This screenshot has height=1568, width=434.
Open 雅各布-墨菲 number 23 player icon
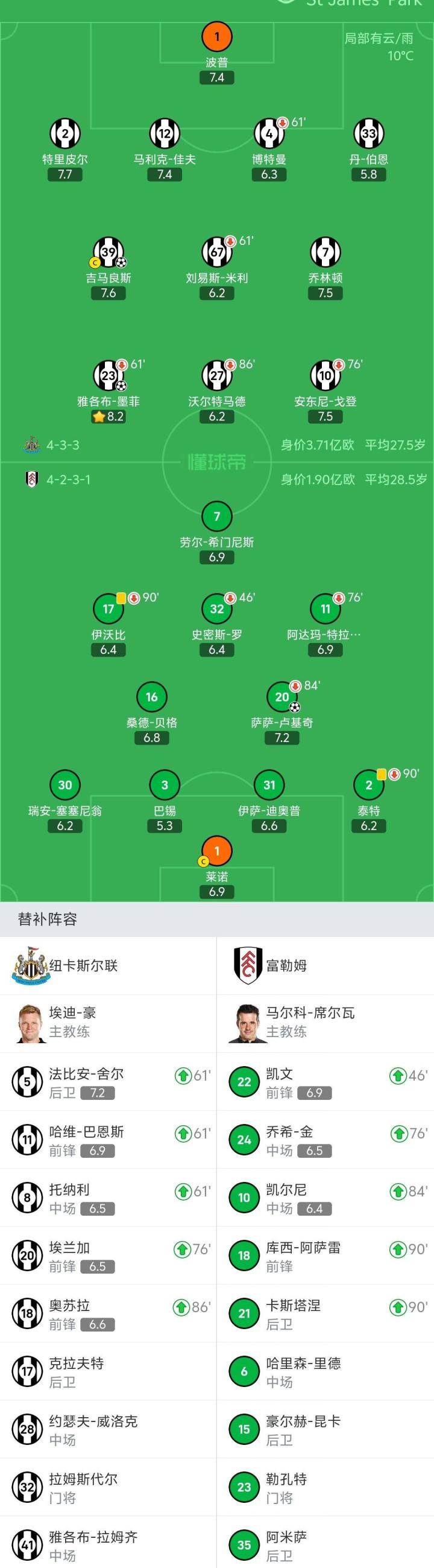[x=109, y=375]
